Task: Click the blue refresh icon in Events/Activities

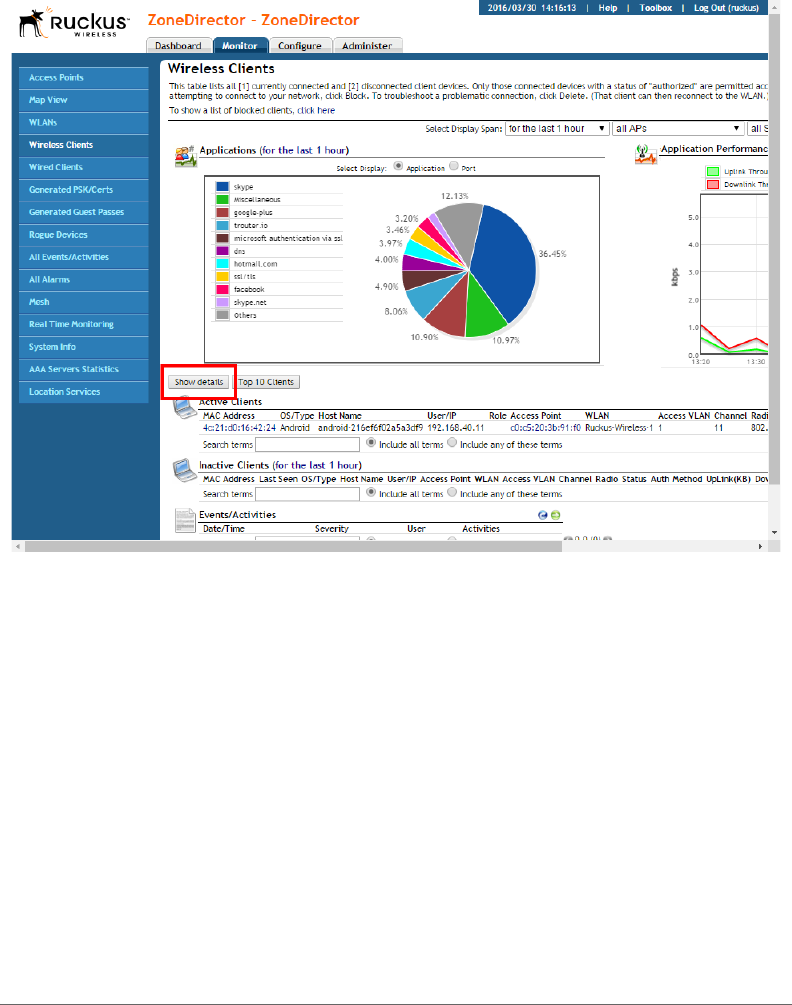Action: coord(543,515)
